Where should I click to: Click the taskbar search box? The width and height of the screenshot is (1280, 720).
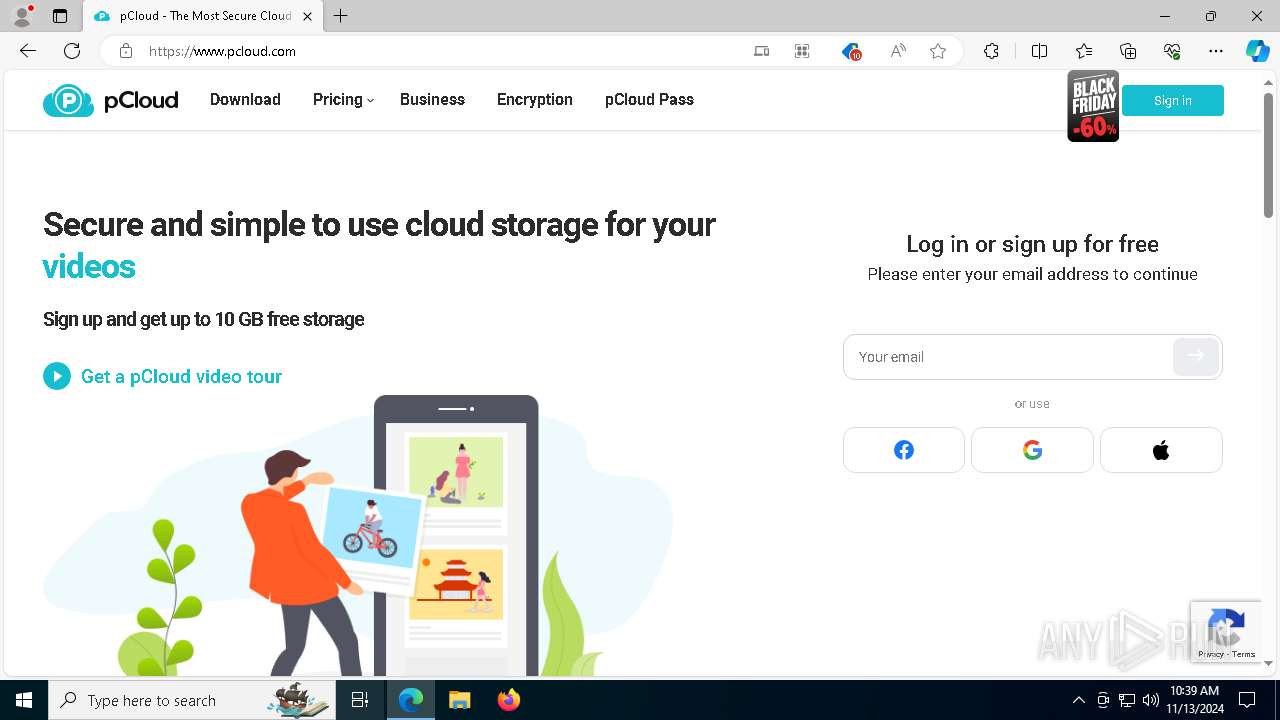192,700
